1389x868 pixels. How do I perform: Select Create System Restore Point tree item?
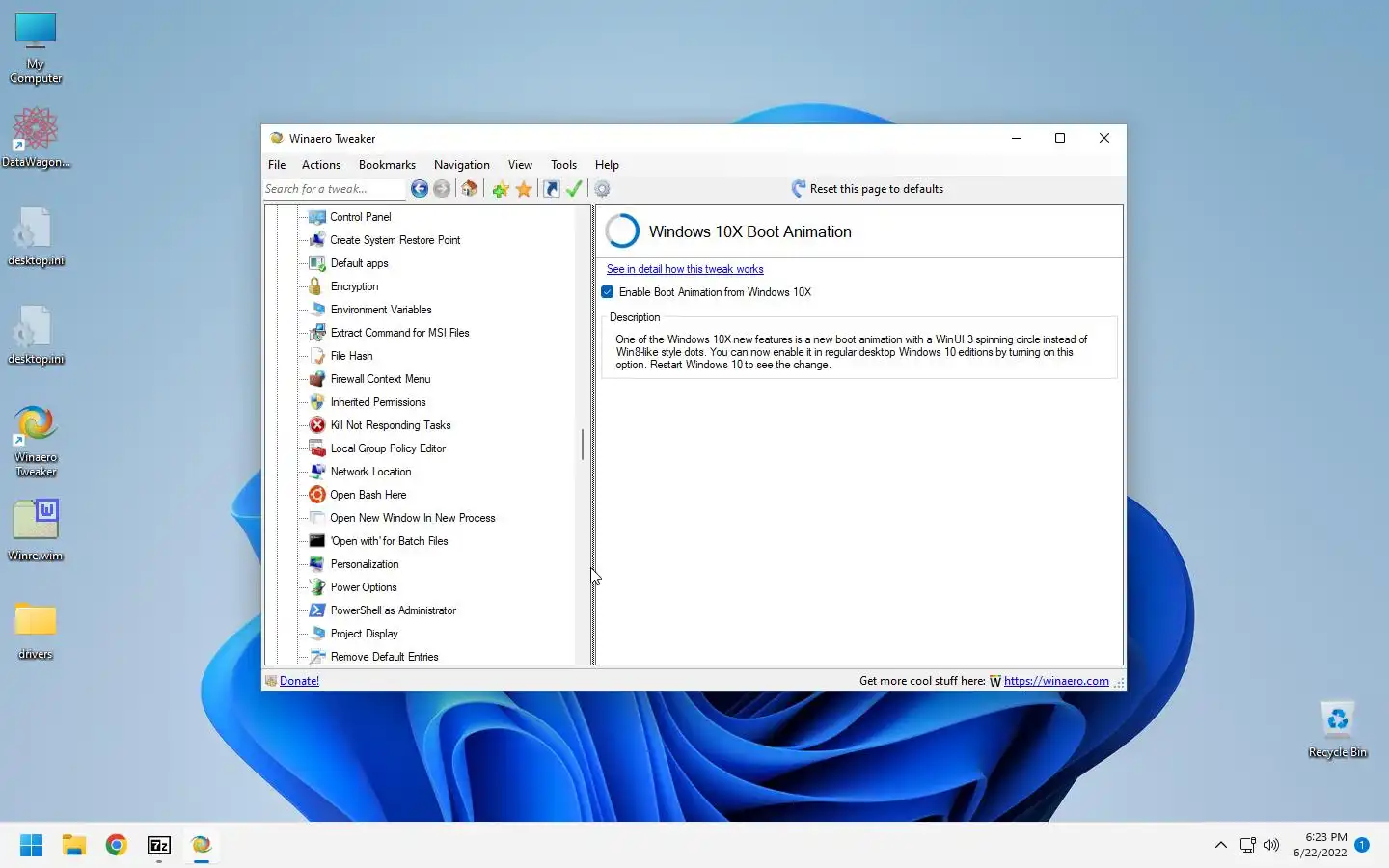click(x=395, y=240)
